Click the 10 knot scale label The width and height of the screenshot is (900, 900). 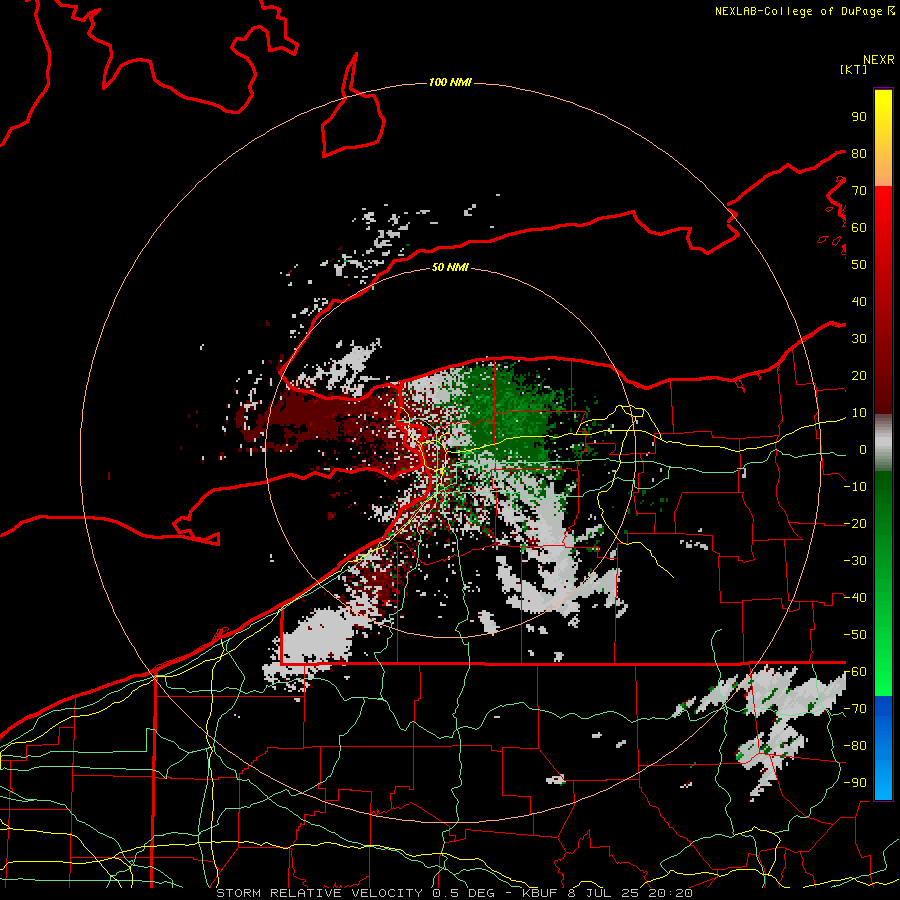(859, 413)
